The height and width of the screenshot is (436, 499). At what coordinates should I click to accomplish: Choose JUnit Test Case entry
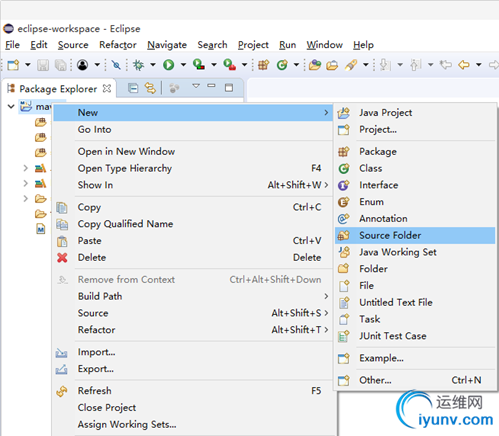[415, 336]
